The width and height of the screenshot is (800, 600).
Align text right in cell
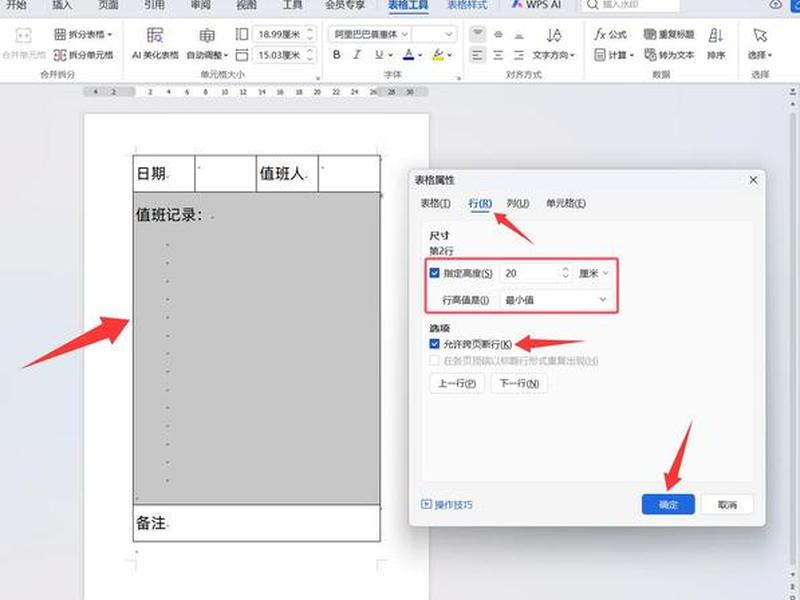(519, 55)
